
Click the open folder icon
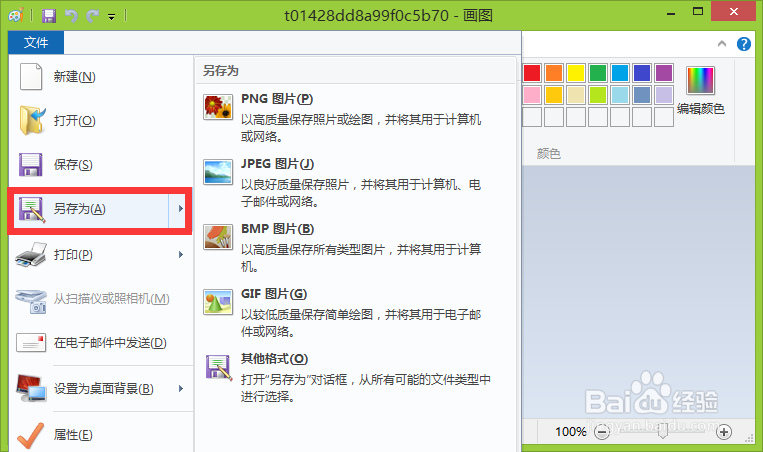click(32, 120)
